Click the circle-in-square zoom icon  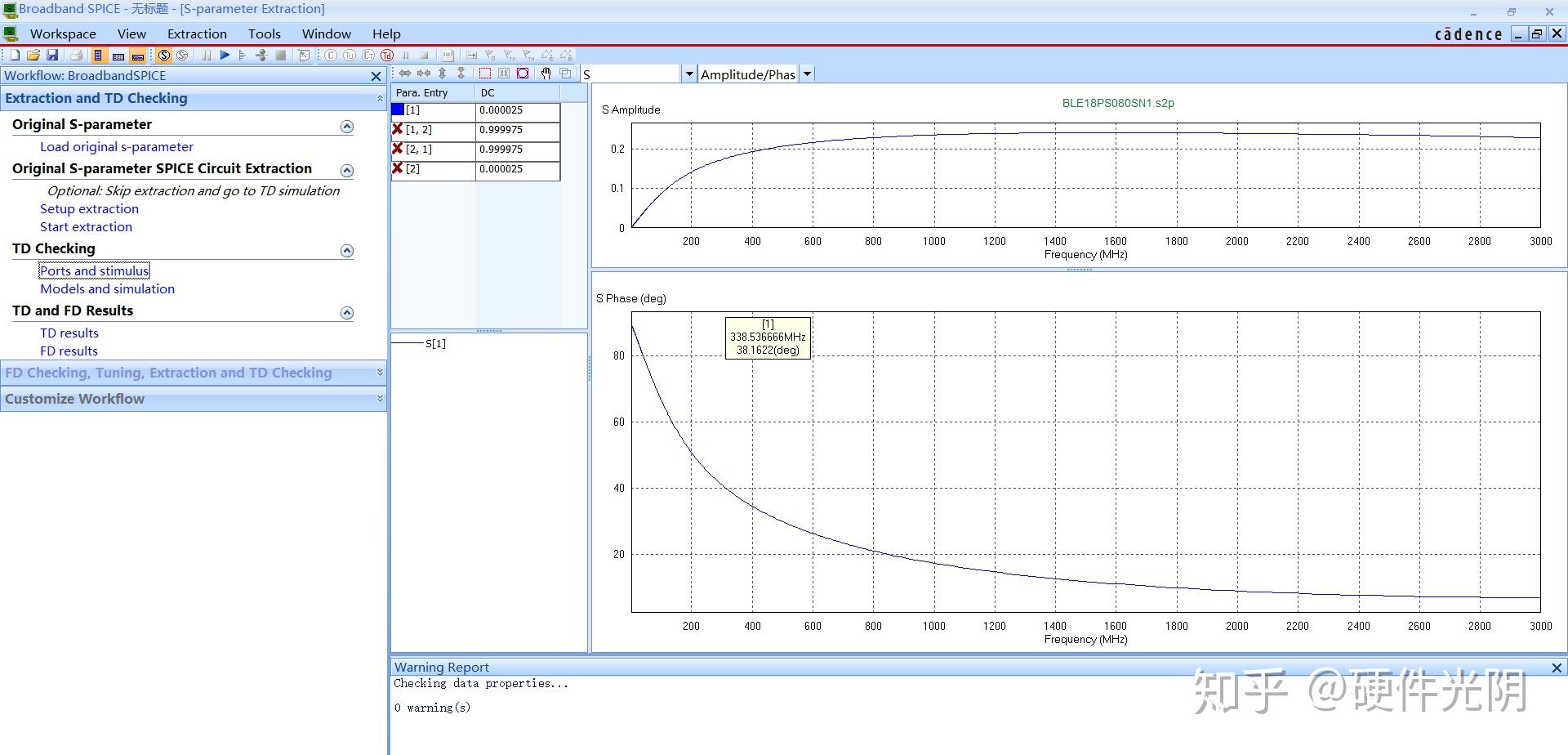click(x=523, y=73)
